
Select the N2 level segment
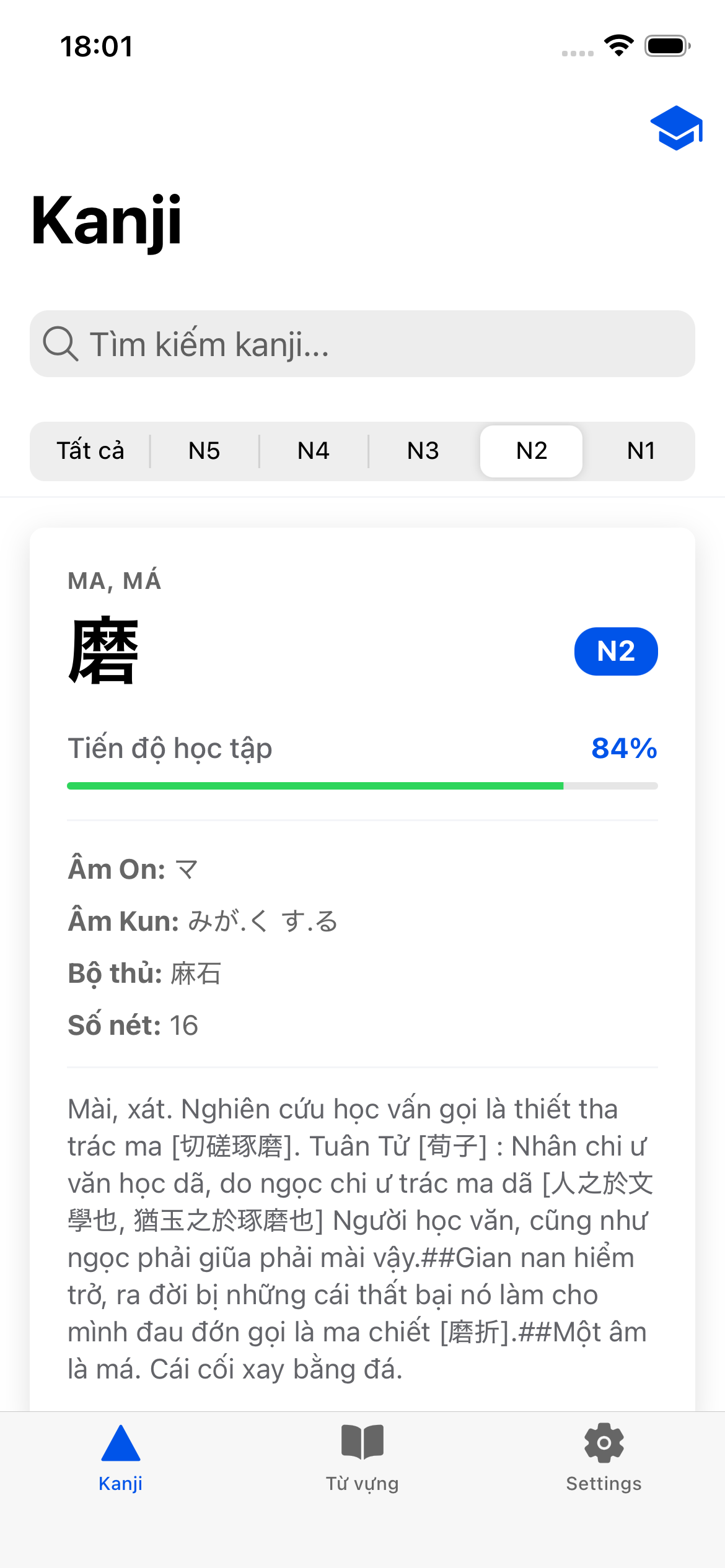[x=531, y=451]
